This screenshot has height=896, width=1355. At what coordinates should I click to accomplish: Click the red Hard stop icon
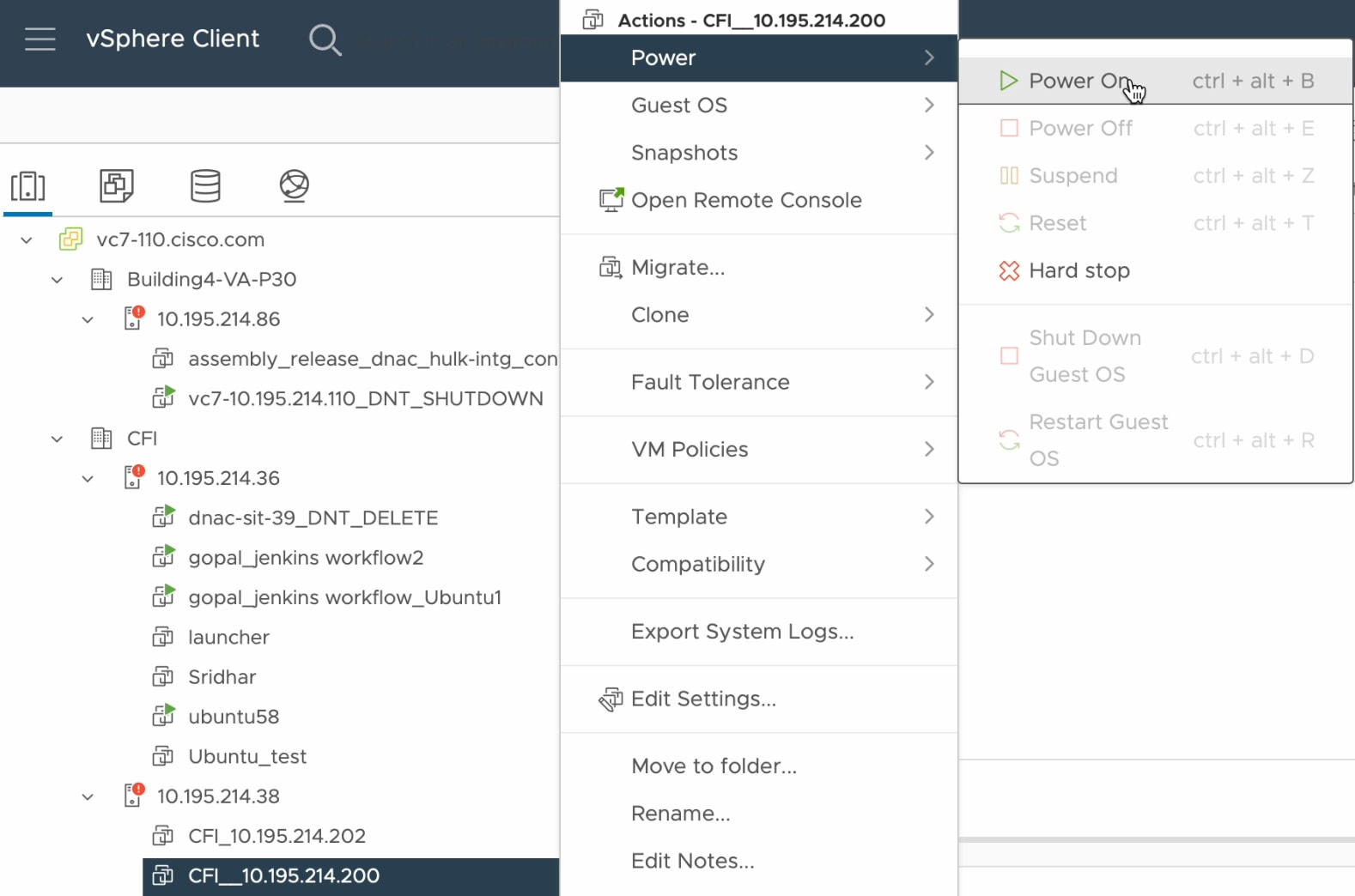pos(1009,270)
